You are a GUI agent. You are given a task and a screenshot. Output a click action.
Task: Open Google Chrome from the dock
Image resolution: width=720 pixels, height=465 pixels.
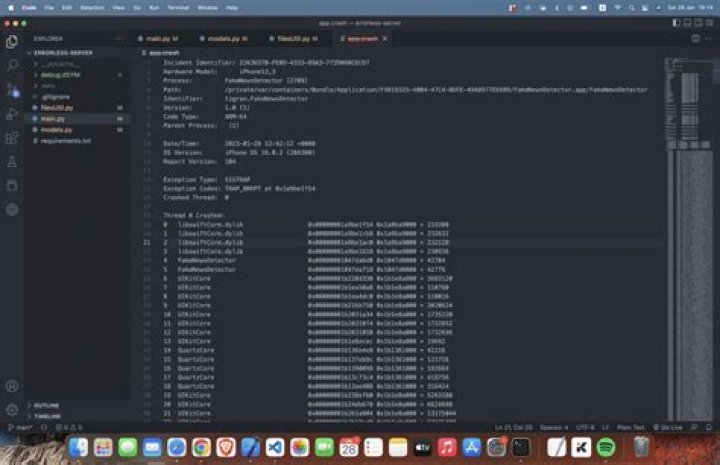(201, 448)
